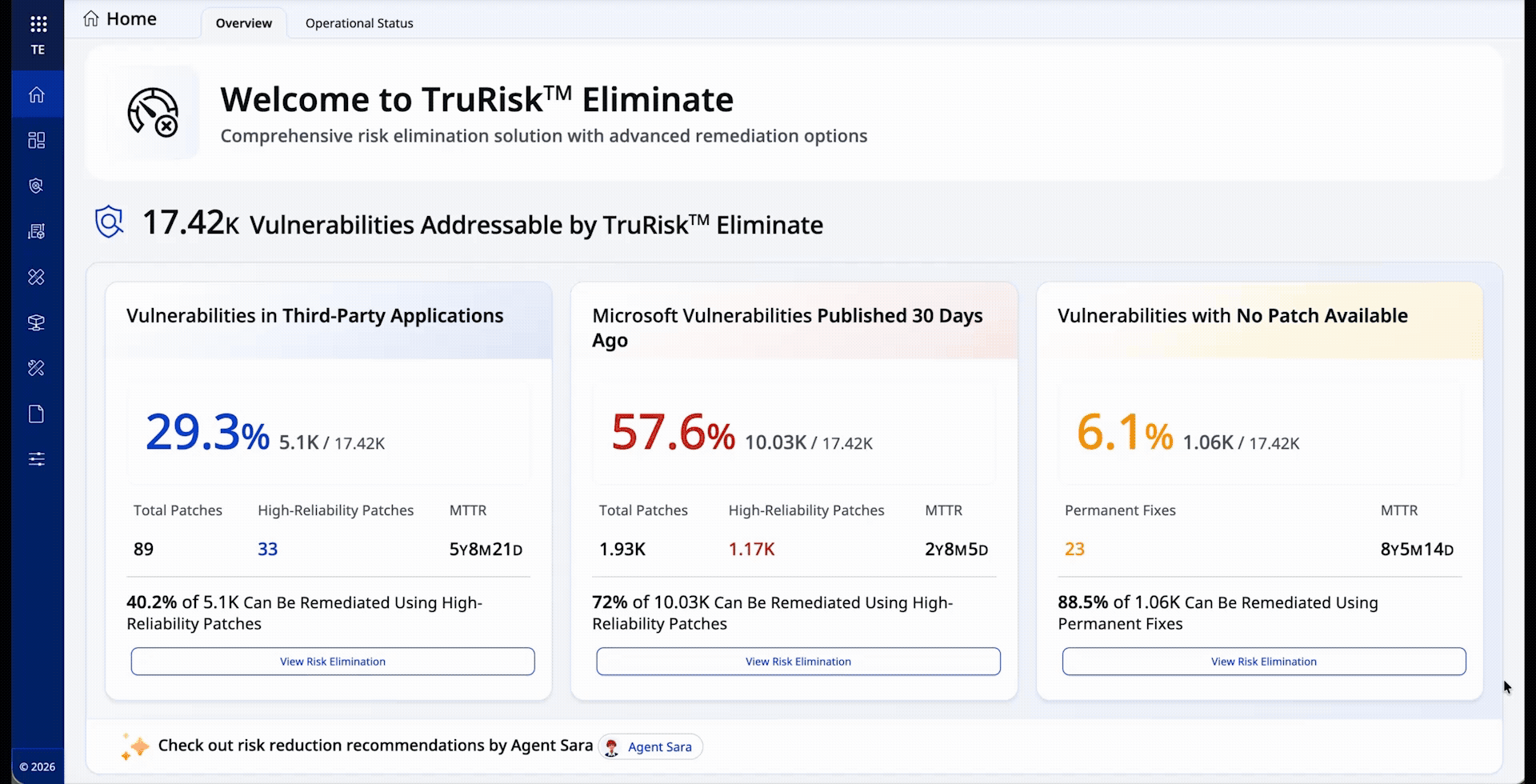Click the Total Patches value 89
Screen dimensions: 1536x784
[x=143, y=549]
